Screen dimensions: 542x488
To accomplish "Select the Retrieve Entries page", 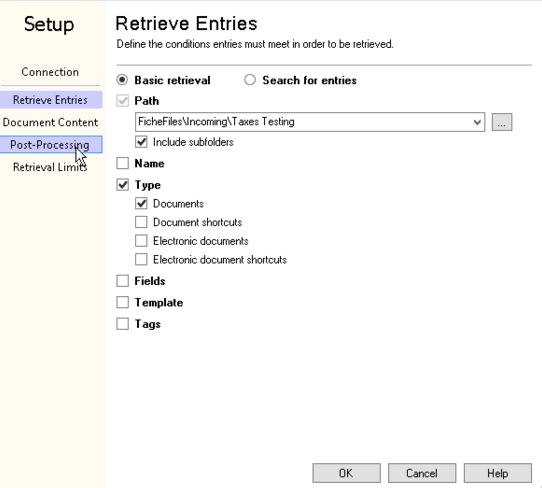I will pyautogui.click(x=51, y=100).
